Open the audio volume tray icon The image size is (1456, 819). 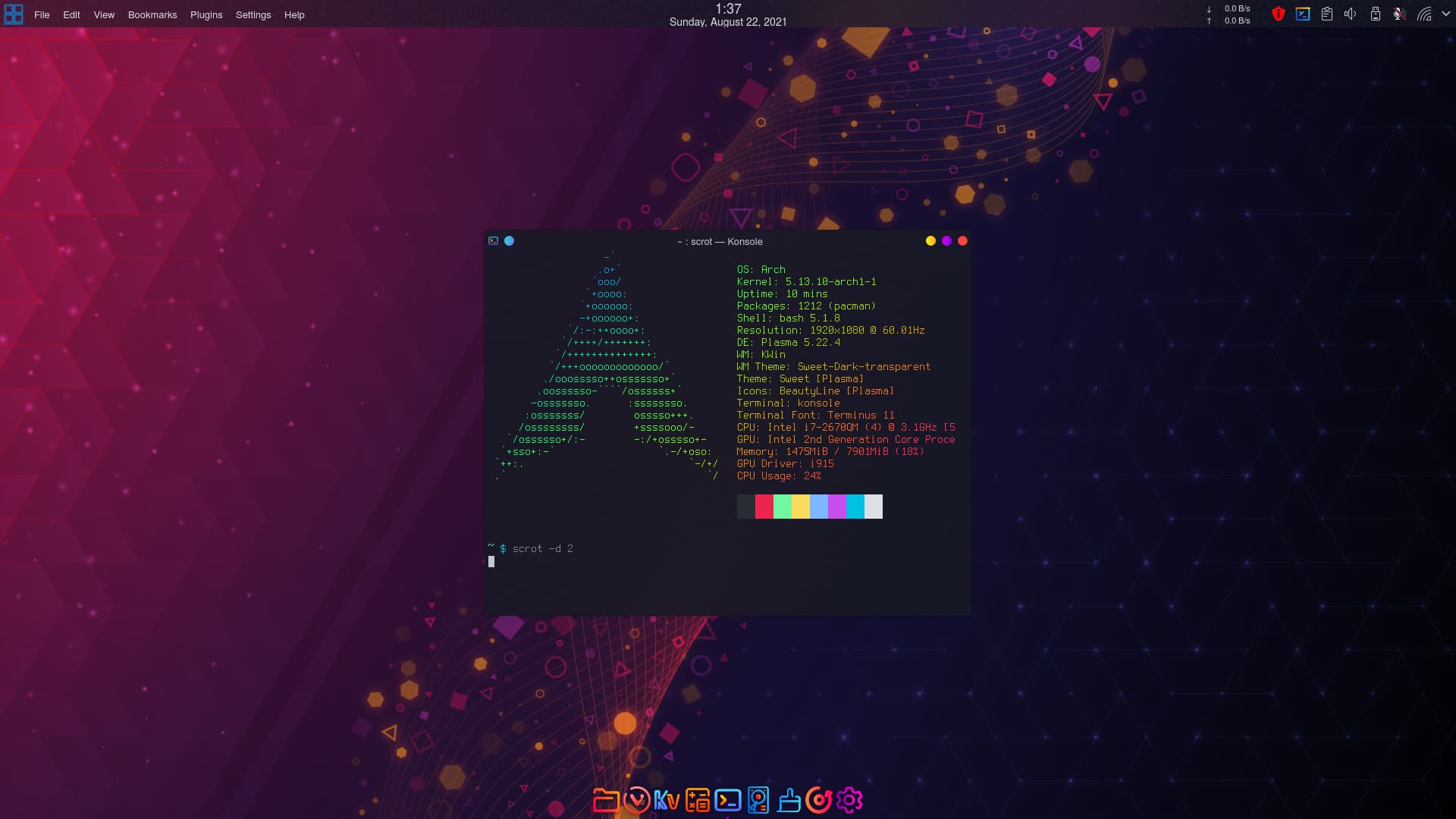tap(1351, 14)
